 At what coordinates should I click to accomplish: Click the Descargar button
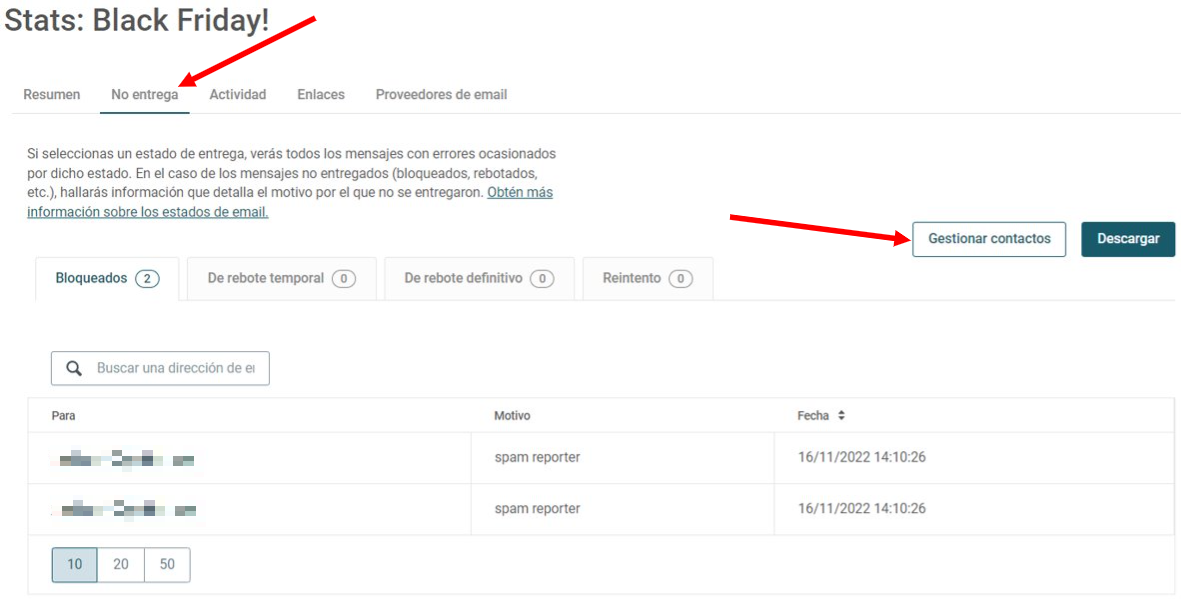pos(1128,239)
